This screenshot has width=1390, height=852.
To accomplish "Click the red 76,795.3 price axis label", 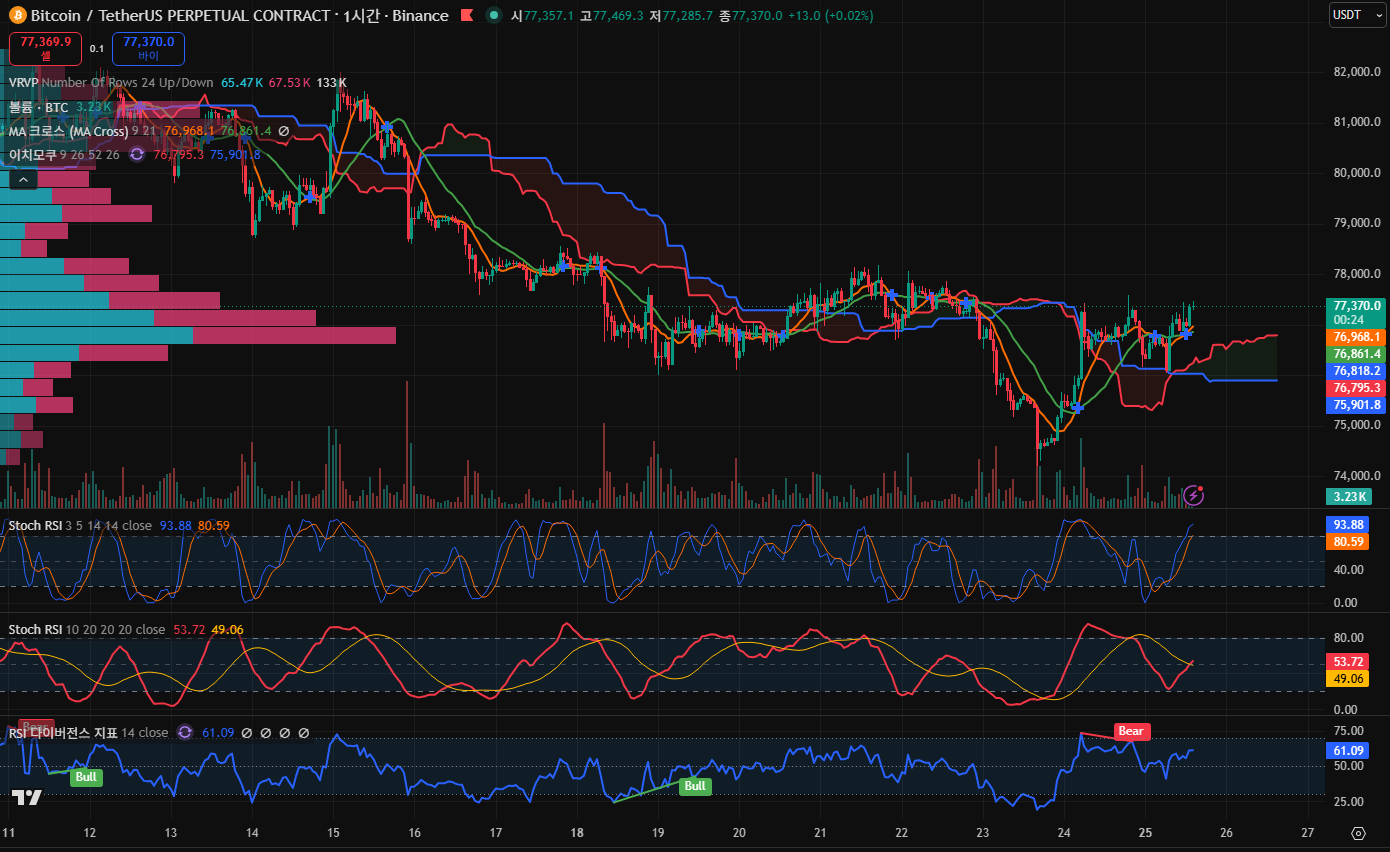I will pyautogui.click(x=1357, y=388).
